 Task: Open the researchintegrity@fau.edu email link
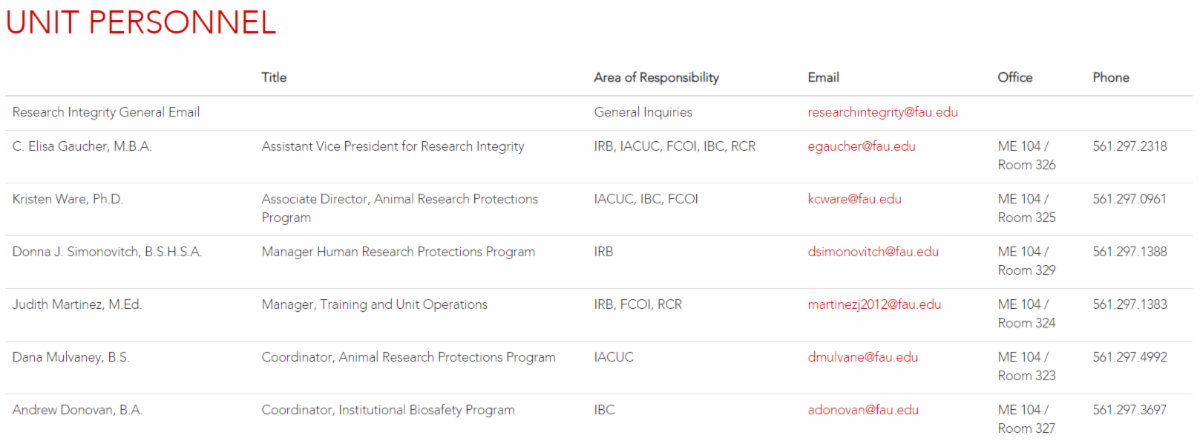tap(882, 113)
